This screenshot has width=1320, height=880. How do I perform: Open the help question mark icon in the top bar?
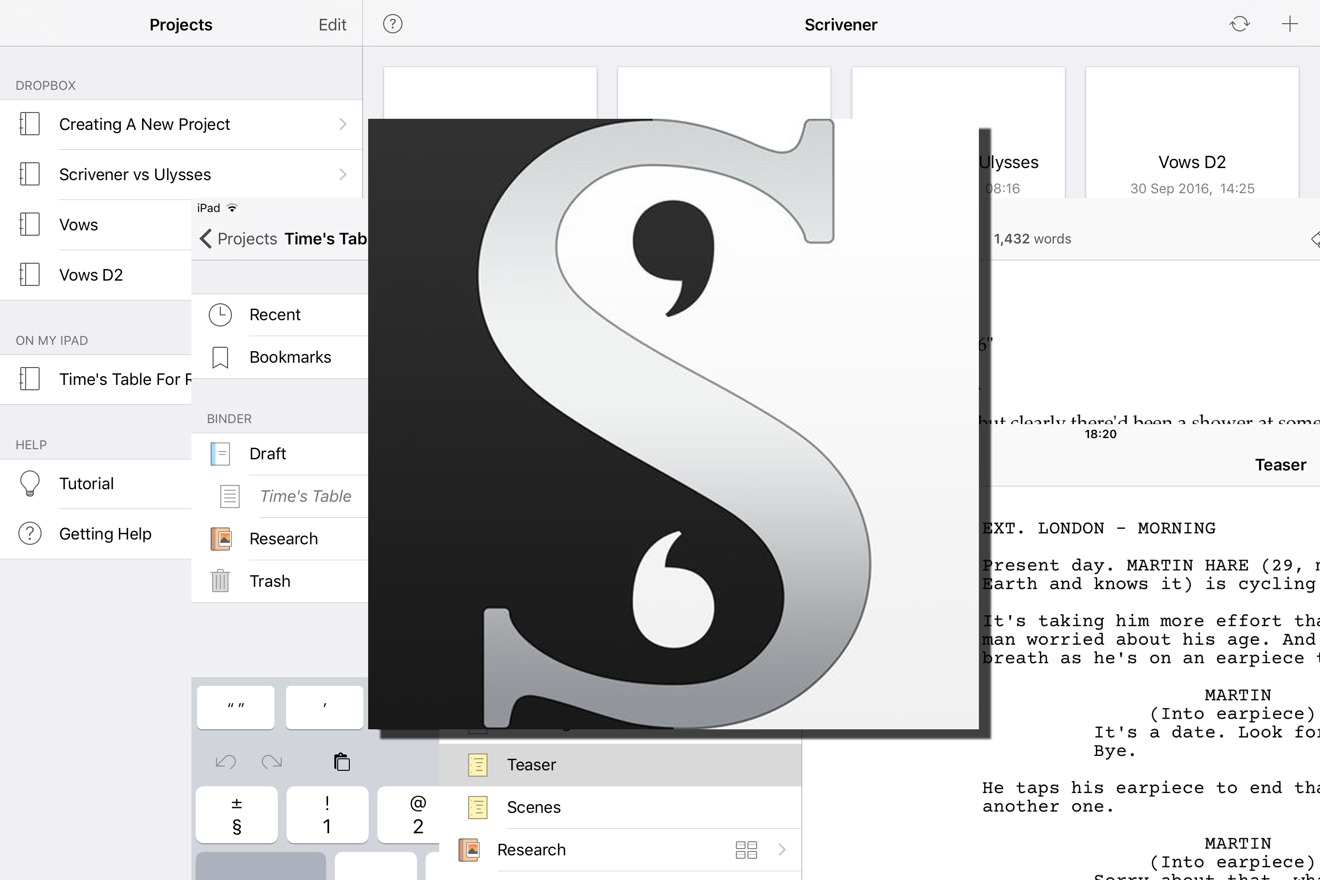393,24
